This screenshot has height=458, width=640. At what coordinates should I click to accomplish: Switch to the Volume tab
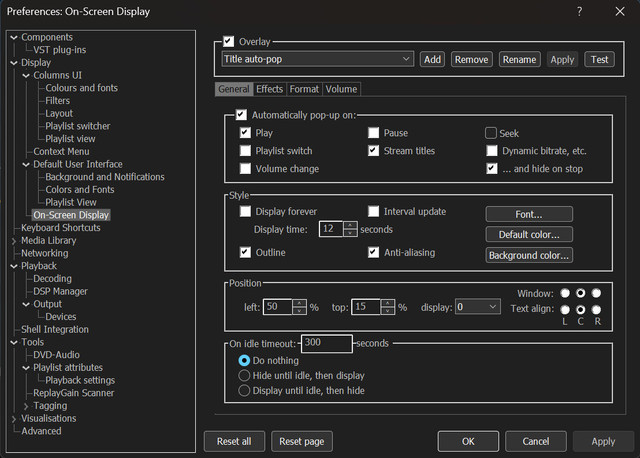pos(341,89)
